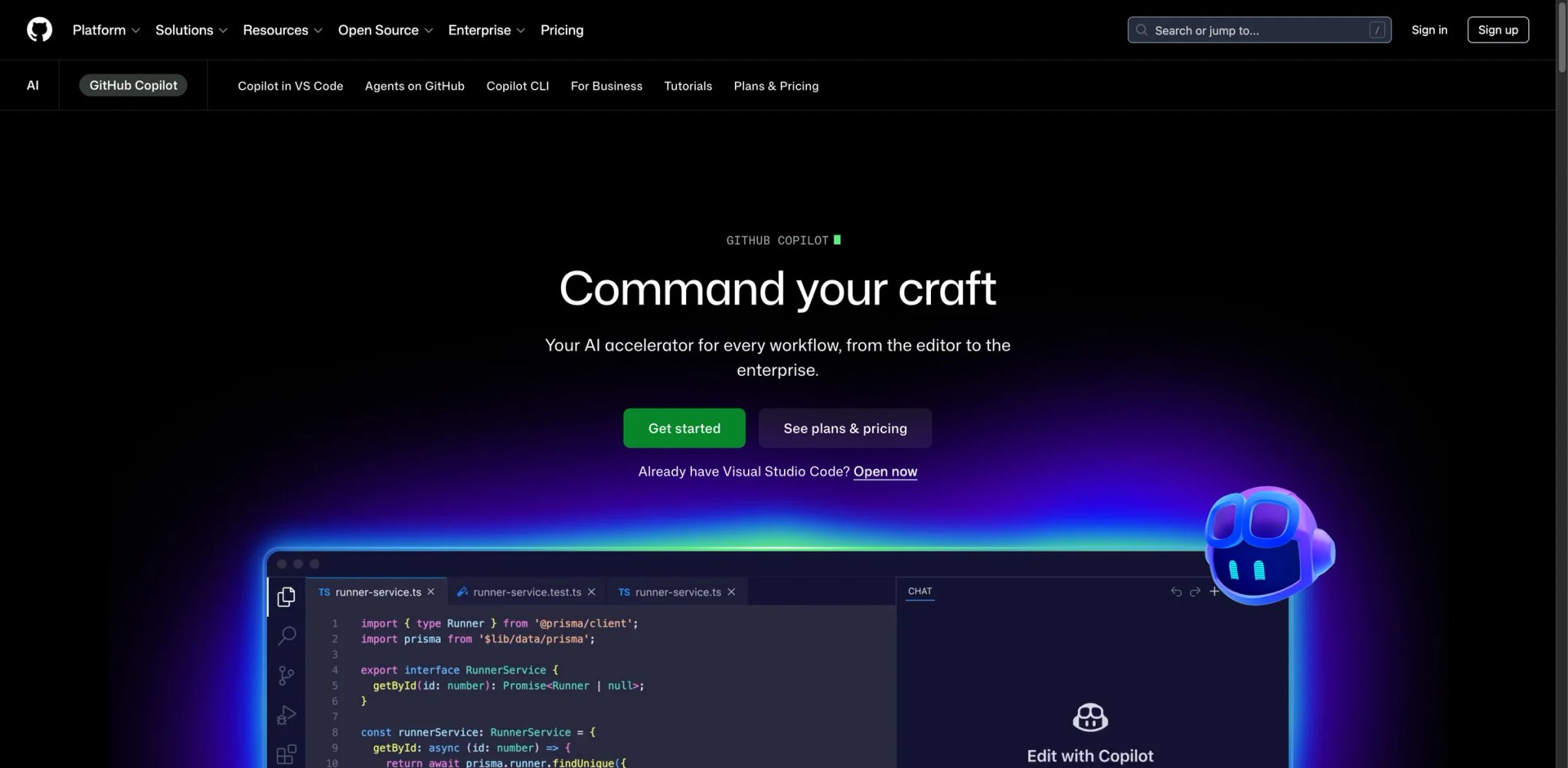Click code line 'const runnerService: RunnerService = {'

tap(478, 732)
